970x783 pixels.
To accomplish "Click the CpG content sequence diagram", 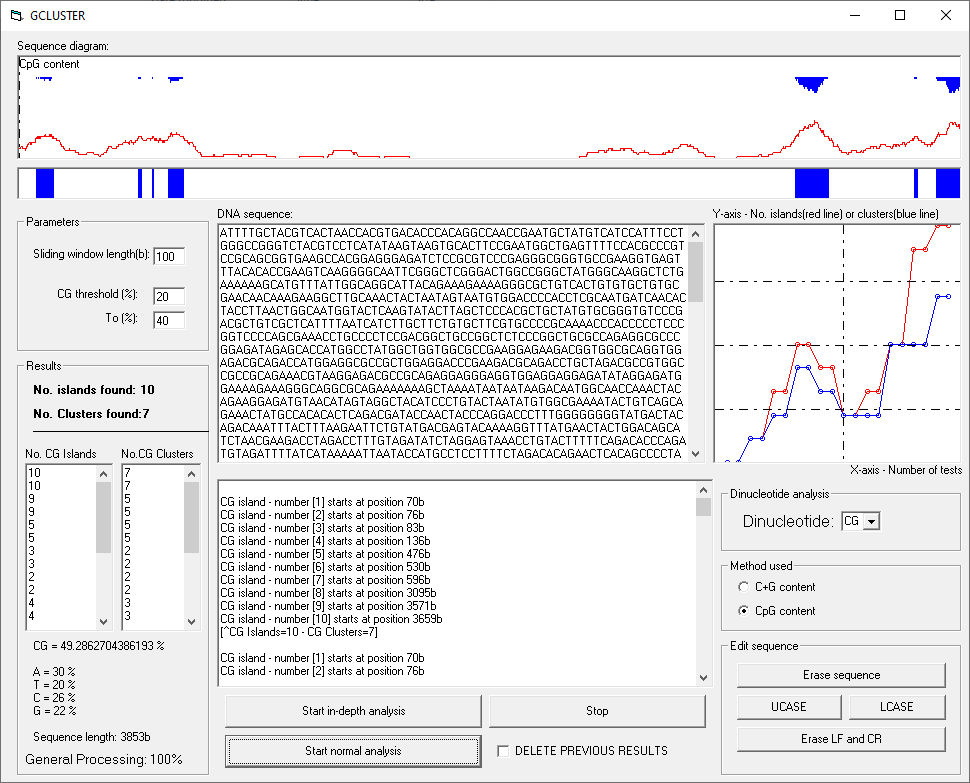I will click(489, 108).
